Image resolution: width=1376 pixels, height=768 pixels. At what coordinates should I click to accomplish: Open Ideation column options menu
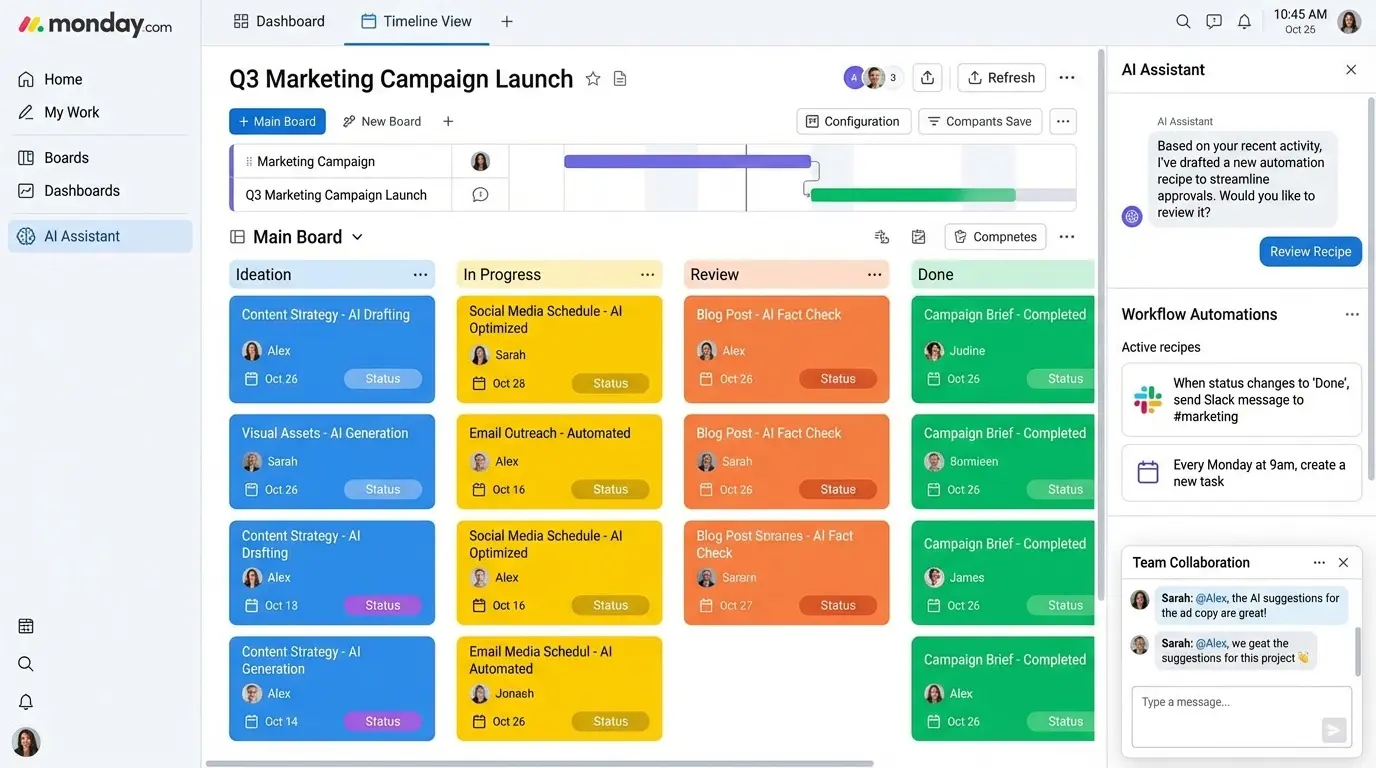pyautogui.click(x=420, y=275)
